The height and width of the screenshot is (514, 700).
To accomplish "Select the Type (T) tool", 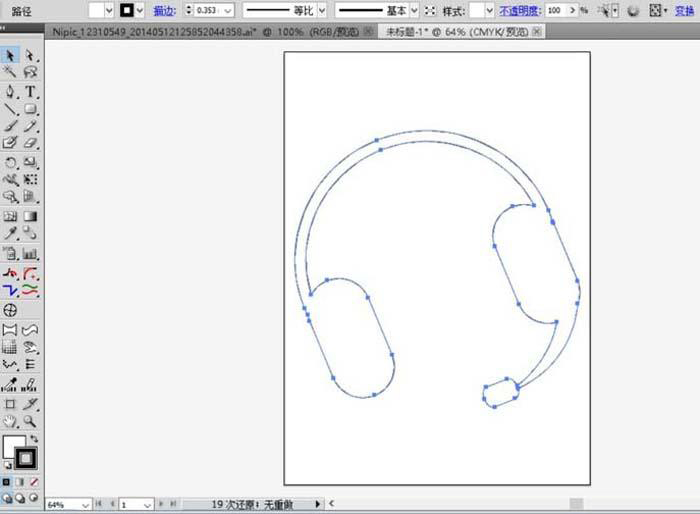I will tap(30, 92).
